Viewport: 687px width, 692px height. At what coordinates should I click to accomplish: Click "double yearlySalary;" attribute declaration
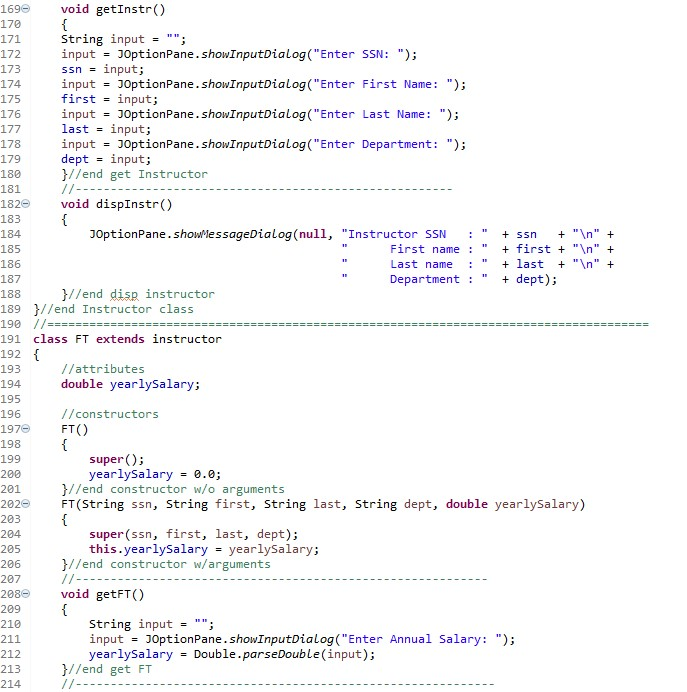click(131, 384)
